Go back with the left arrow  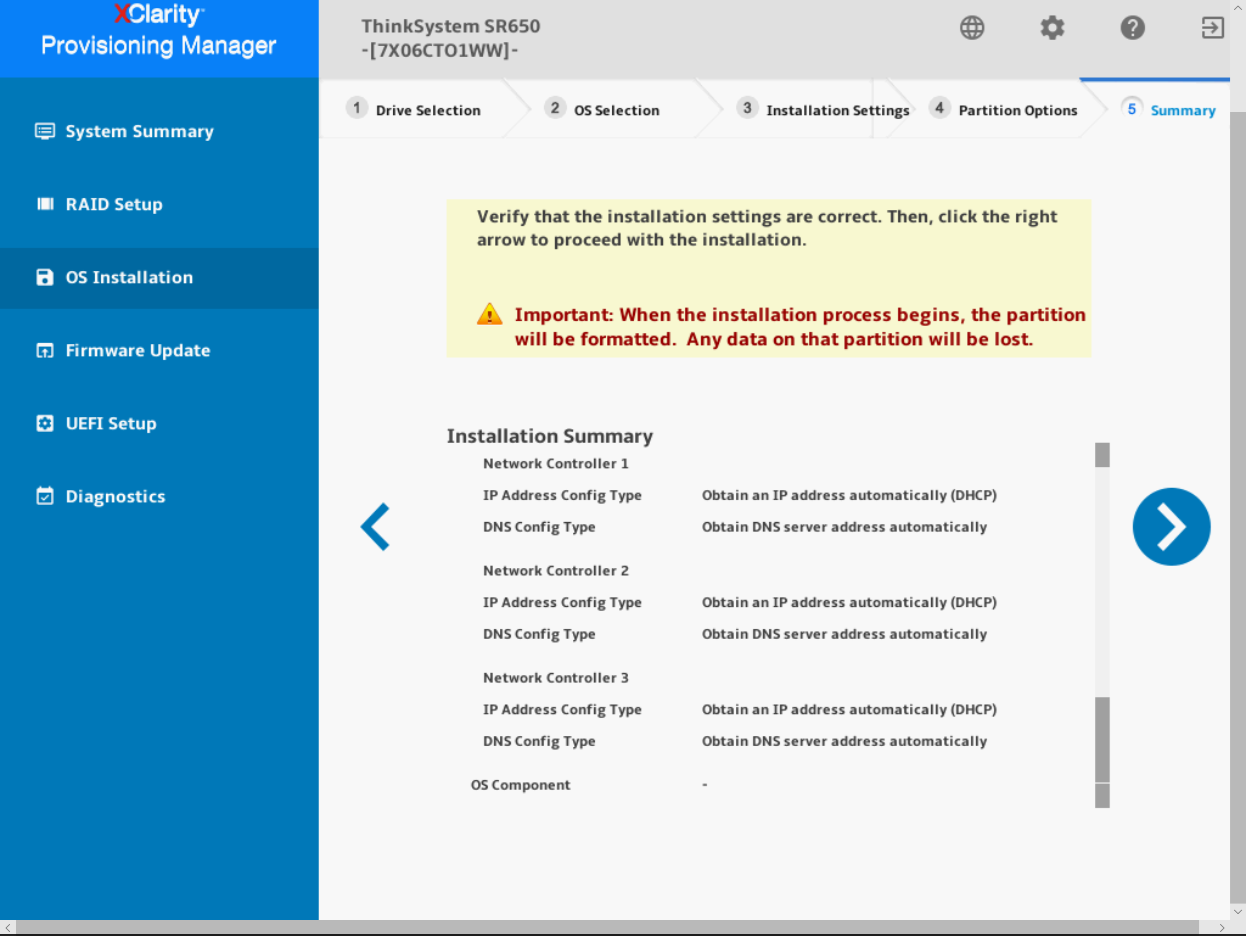pos(375,527)
